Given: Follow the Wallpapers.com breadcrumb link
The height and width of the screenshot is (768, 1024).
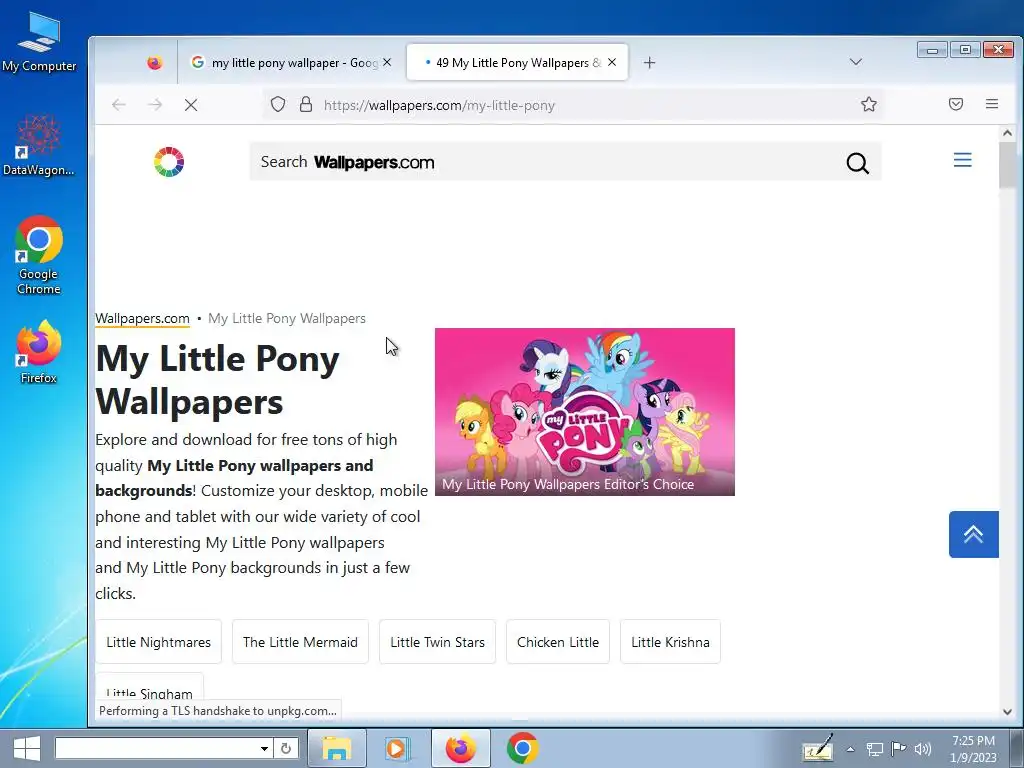Looking at the screenshot, I should 142,319.
